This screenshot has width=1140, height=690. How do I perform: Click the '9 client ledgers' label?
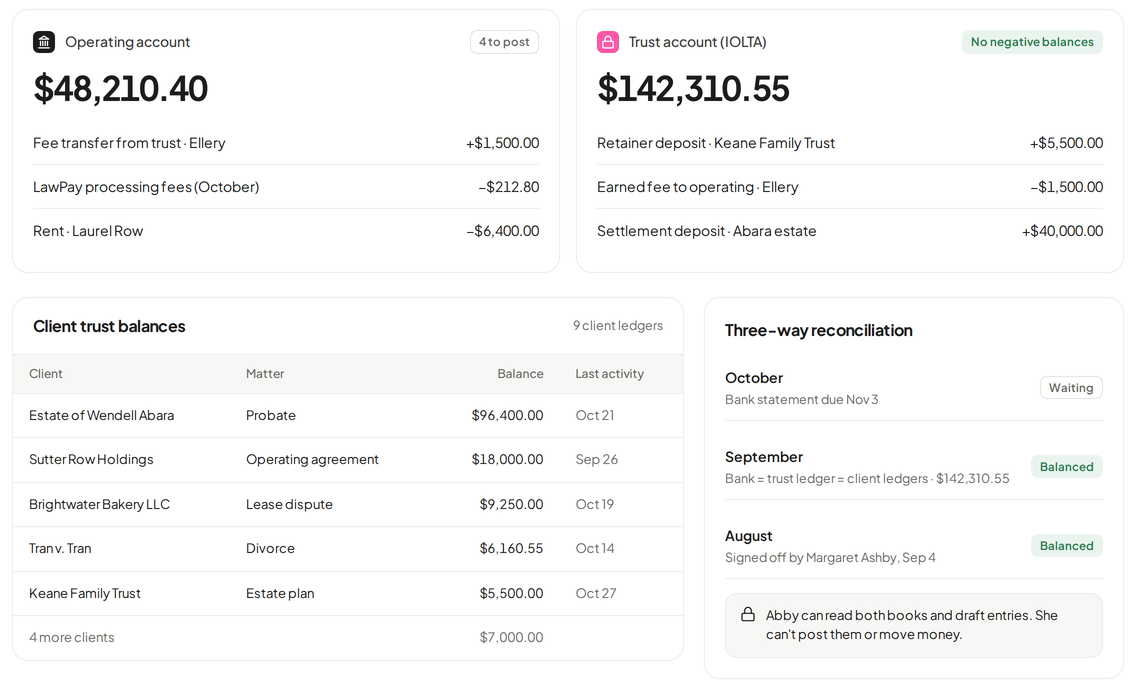pyautogui.click(x=618, y=326)
